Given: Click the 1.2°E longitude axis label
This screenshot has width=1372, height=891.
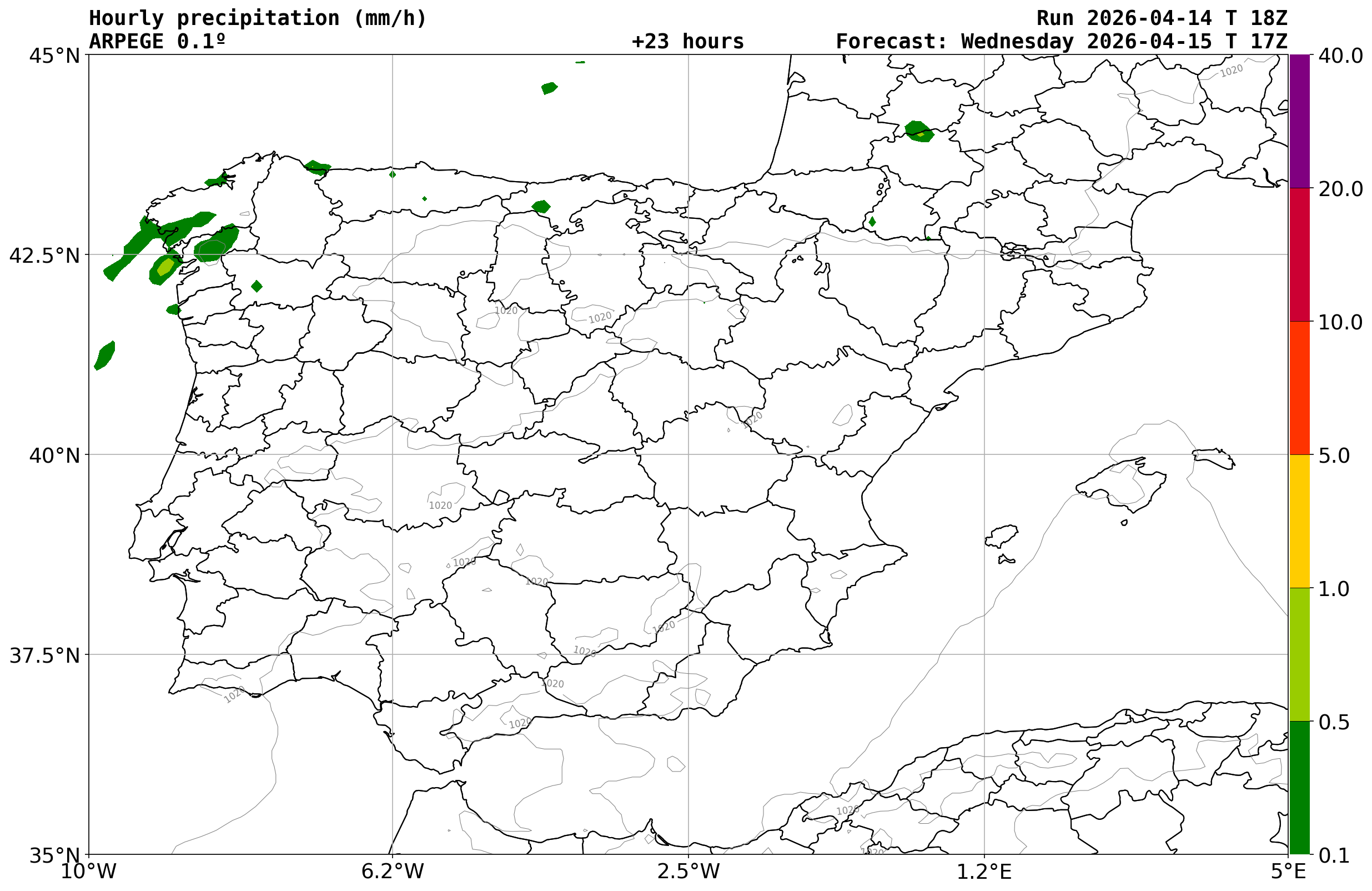Looking at the screenshot, I should pos(984,871).
